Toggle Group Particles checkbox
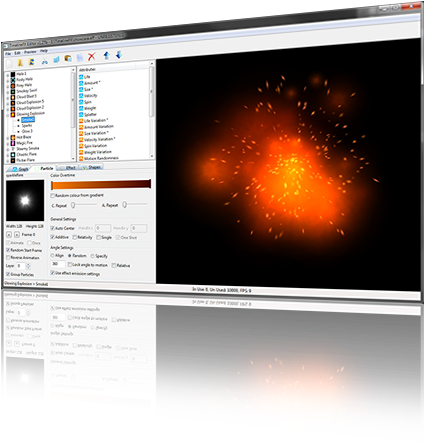The image size is (424, 443). 8,274
